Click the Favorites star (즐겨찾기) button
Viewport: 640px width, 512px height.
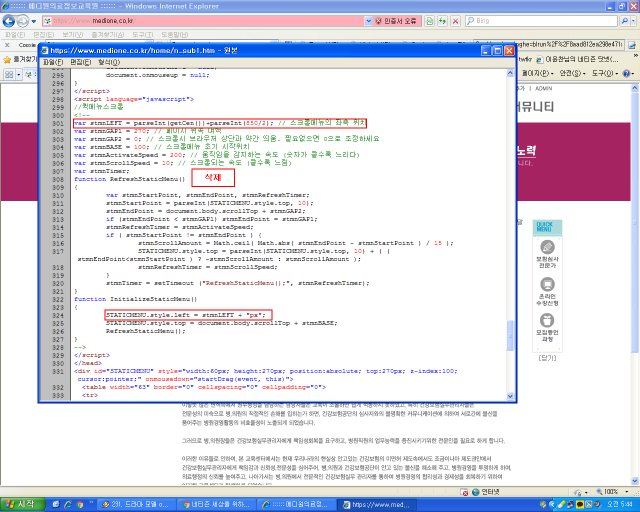point(19,60)
